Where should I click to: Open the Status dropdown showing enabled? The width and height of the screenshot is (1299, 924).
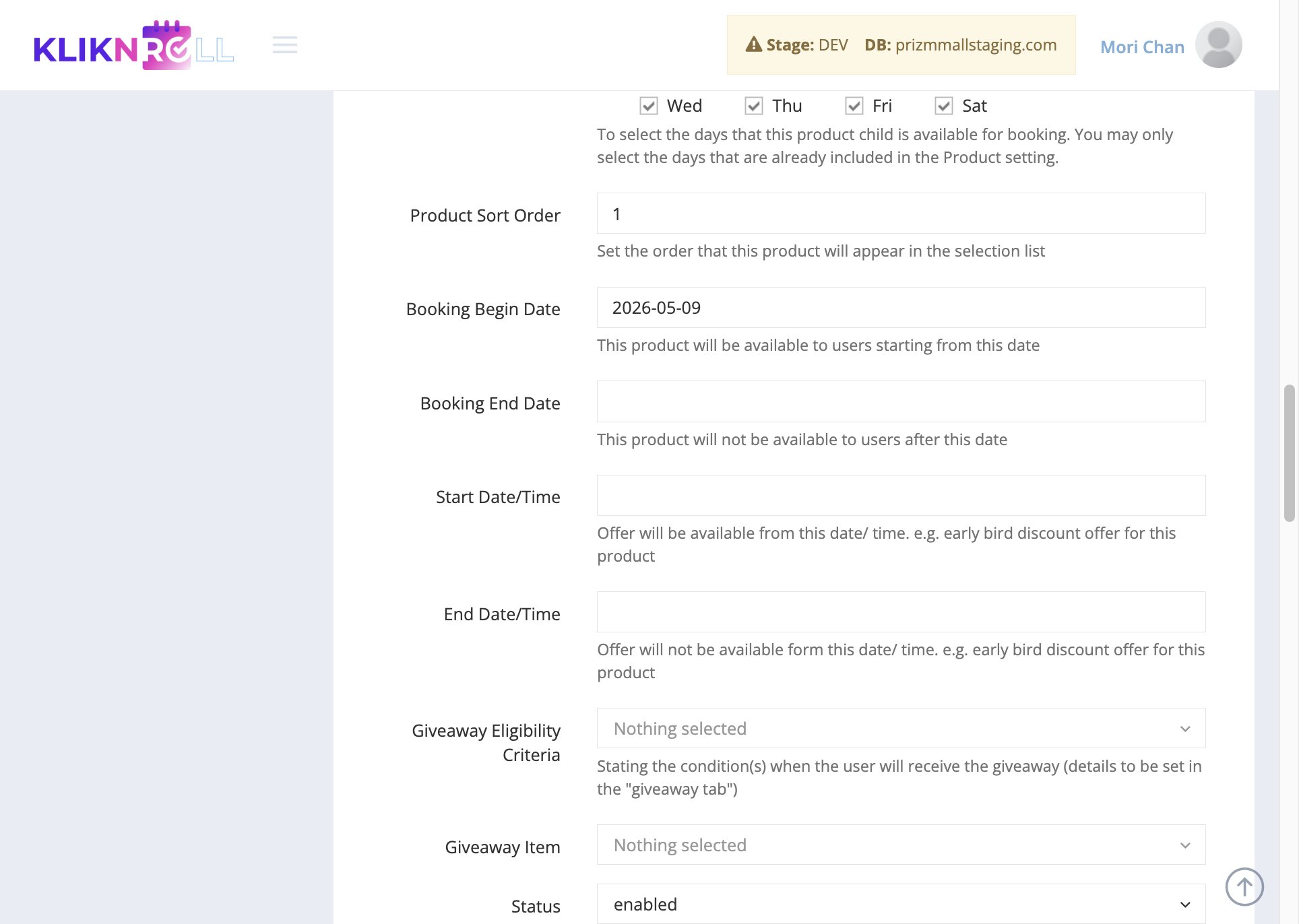(901, 904)
